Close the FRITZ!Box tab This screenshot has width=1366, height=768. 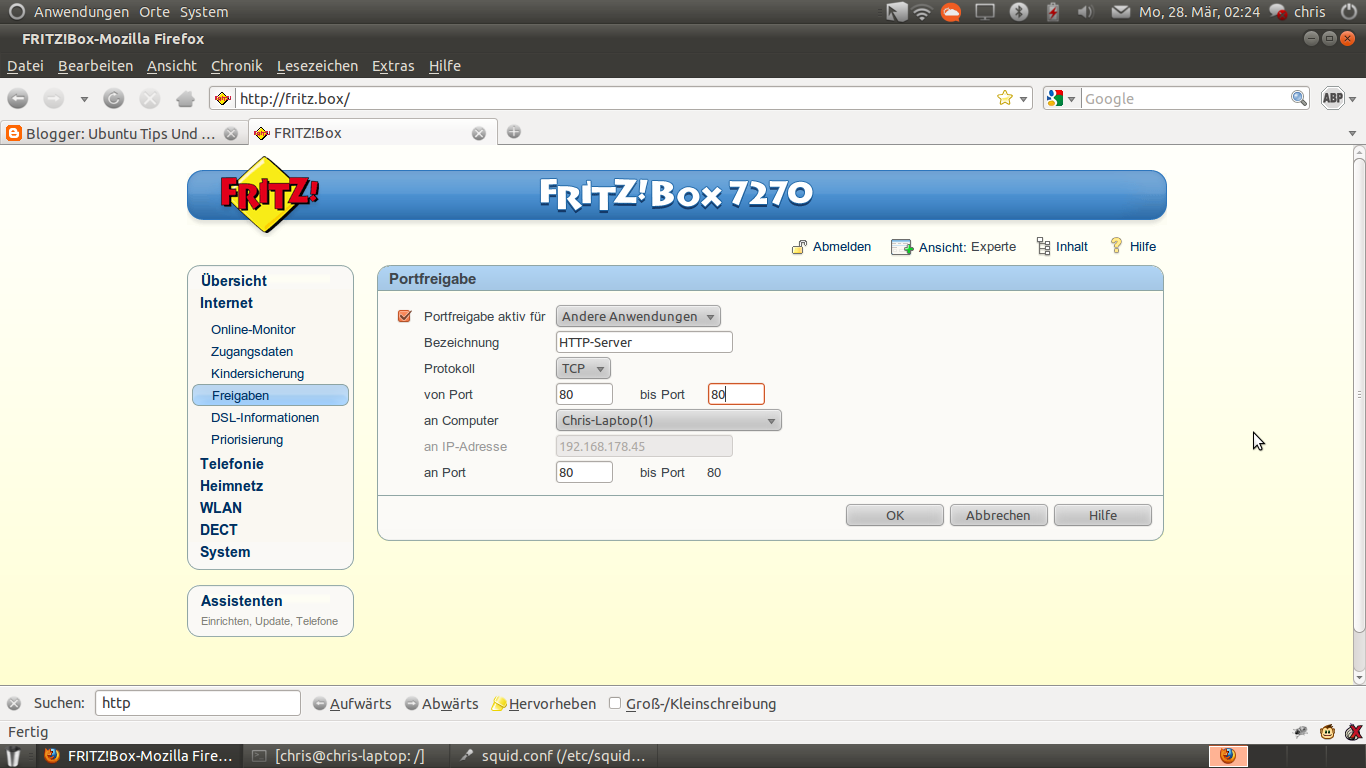coord(479,133)
